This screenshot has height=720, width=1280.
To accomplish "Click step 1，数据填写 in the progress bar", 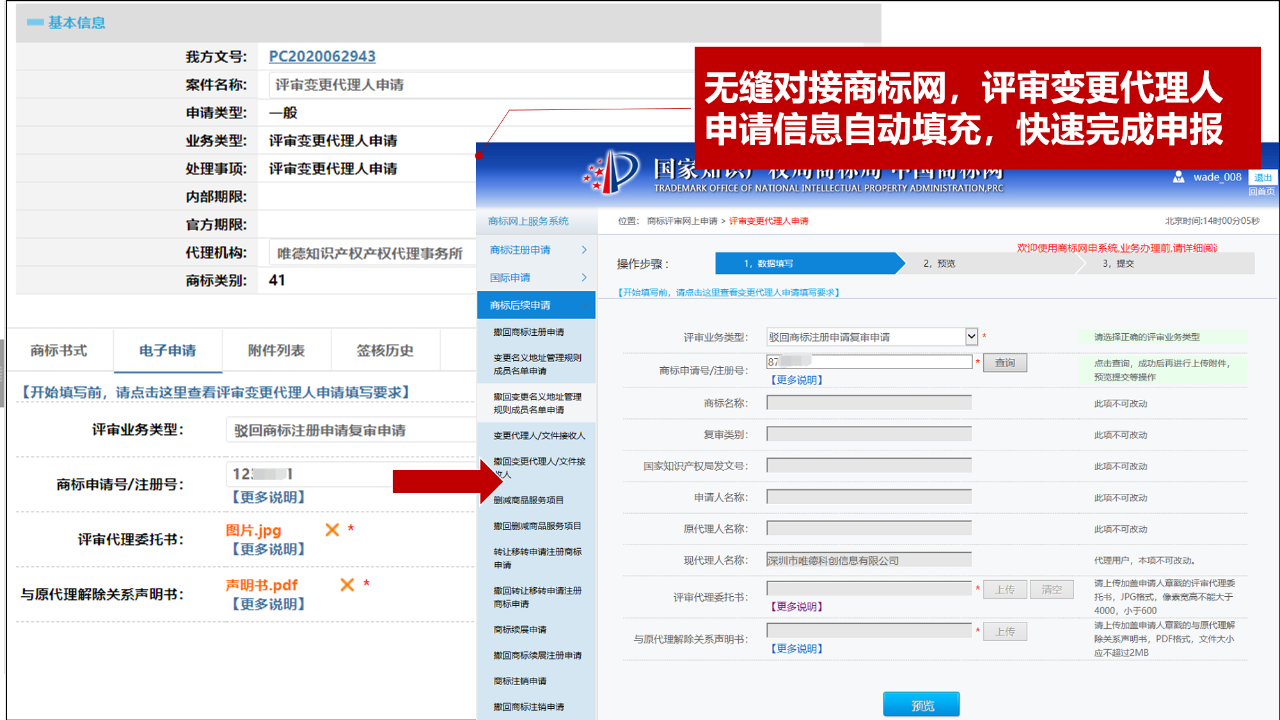I will (808, 263).
